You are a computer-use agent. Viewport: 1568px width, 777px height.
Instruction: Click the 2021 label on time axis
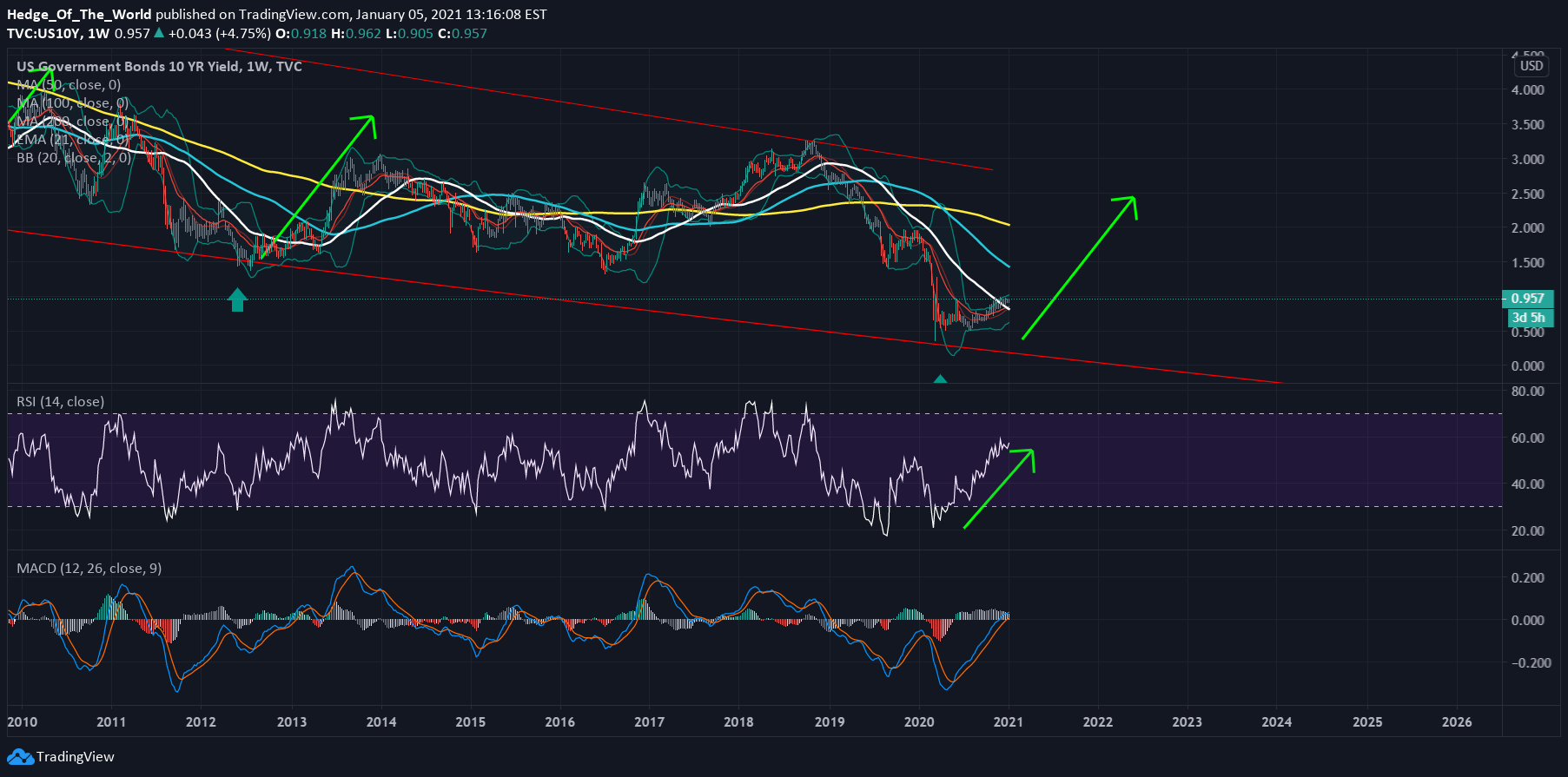click(x=1008, y=721)
